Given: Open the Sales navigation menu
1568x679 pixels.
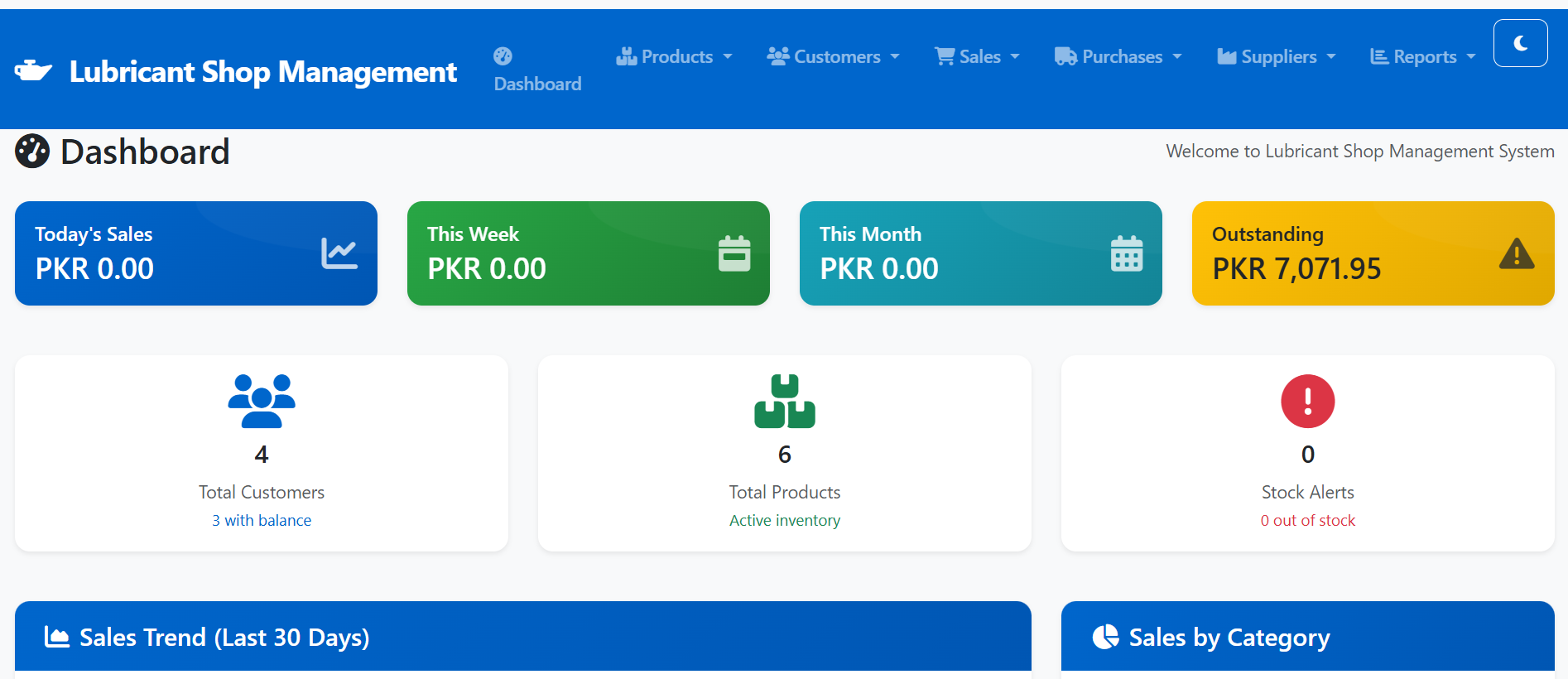Looking at the screenshot, I should coord(978,56).
